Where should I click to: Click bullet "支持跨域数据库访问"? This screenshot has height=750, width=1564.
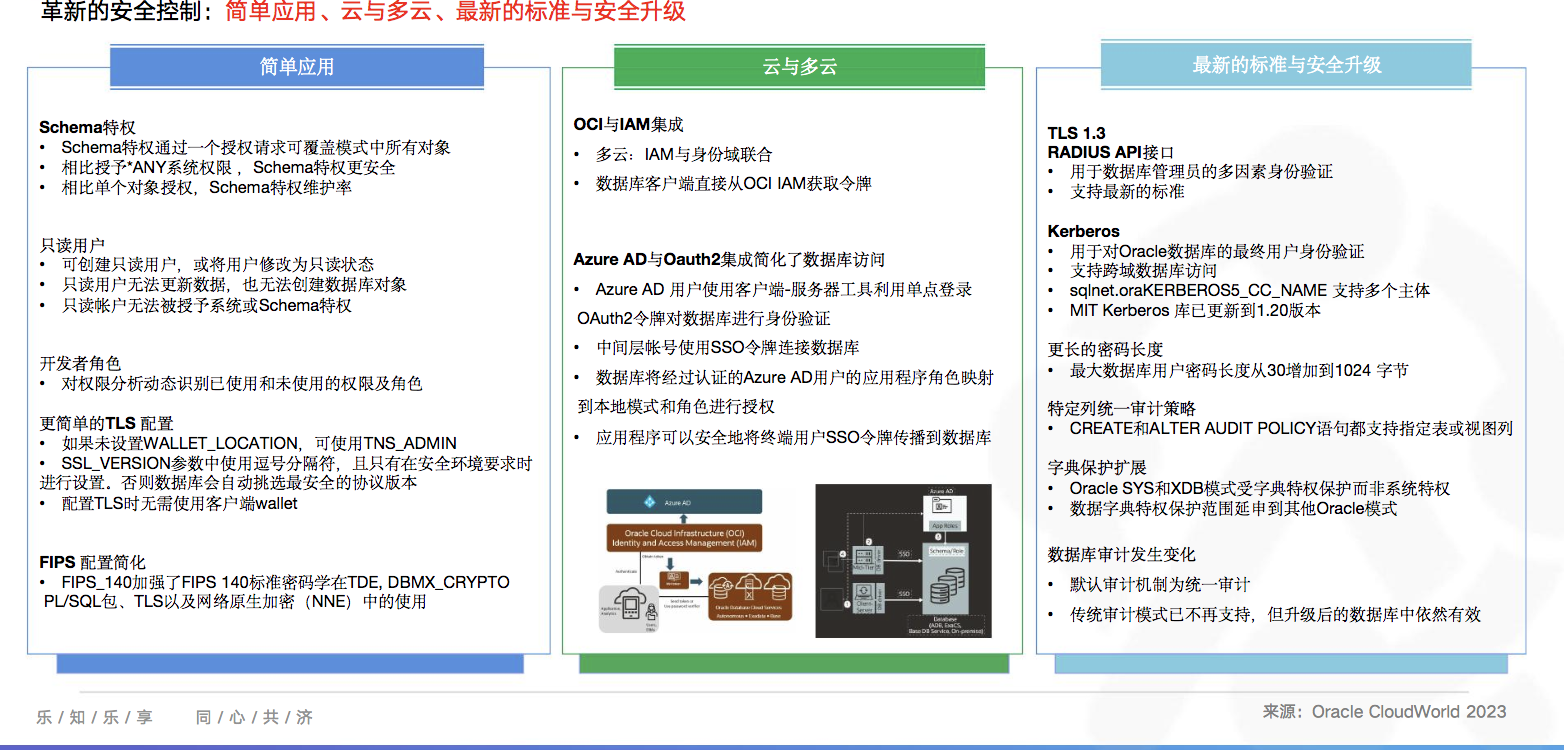point(1143,271)
